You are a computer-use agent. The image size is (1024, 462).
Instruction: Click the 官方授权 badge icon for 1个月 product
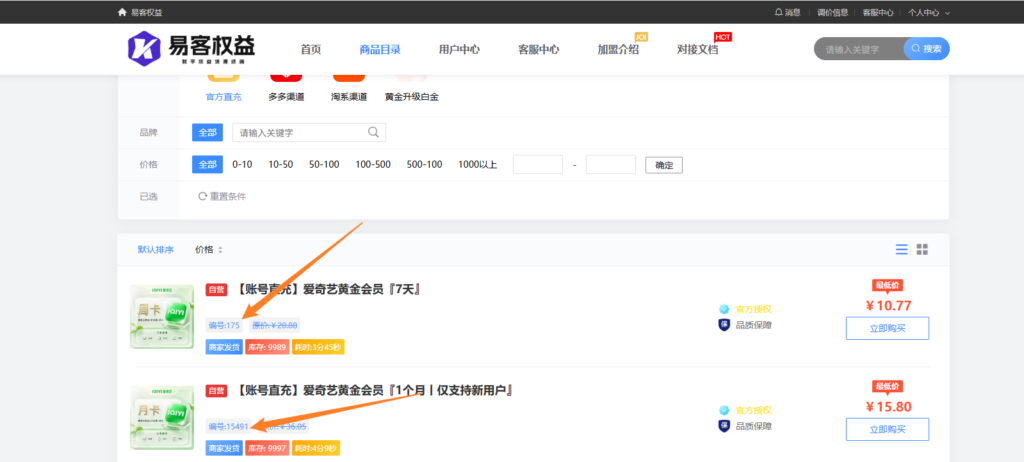pos(724,410)
